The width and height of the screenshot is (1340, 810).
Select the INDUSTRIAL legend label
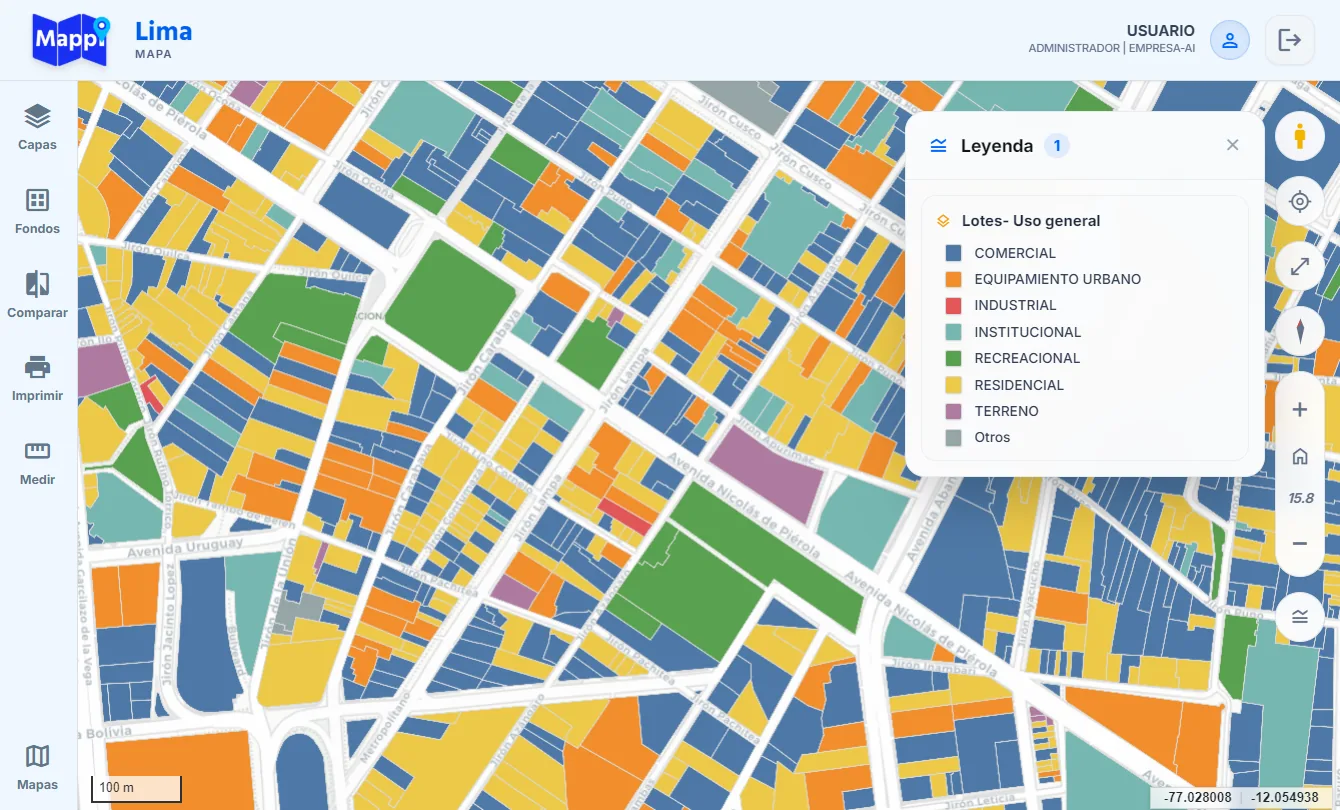(1015, 306)
